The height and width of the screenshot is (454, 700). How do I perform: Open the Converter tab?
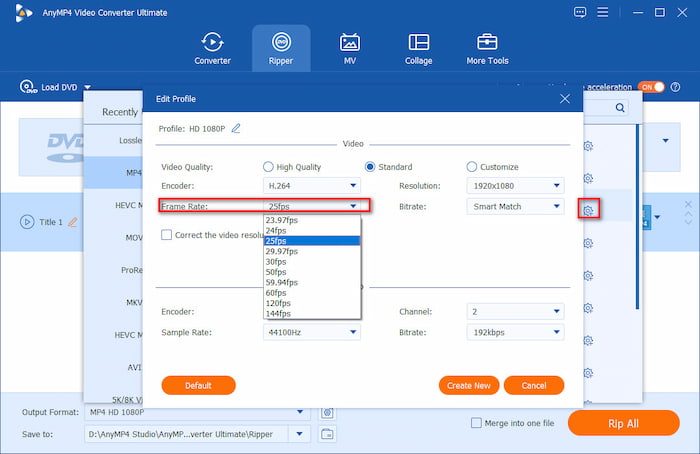(212, 49)
